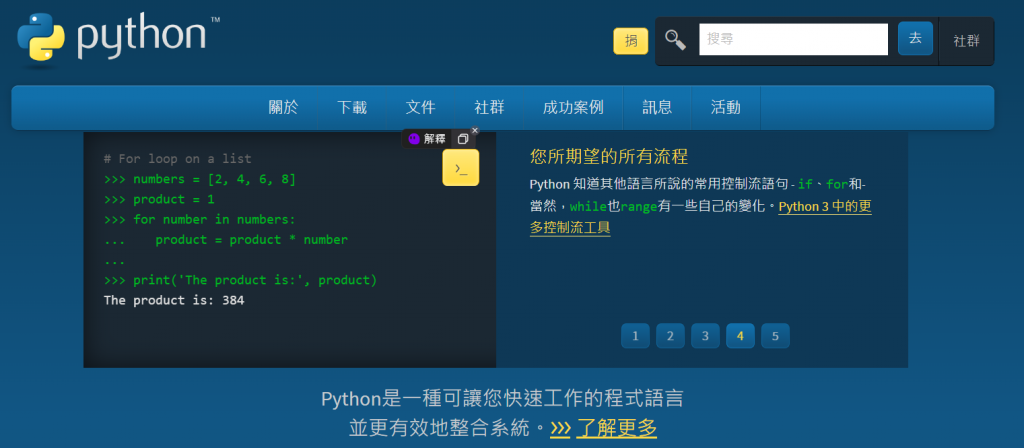Click the yellow 捐 donate button
This screenshot has height=448, width=1024.
[x=631, y=41]
